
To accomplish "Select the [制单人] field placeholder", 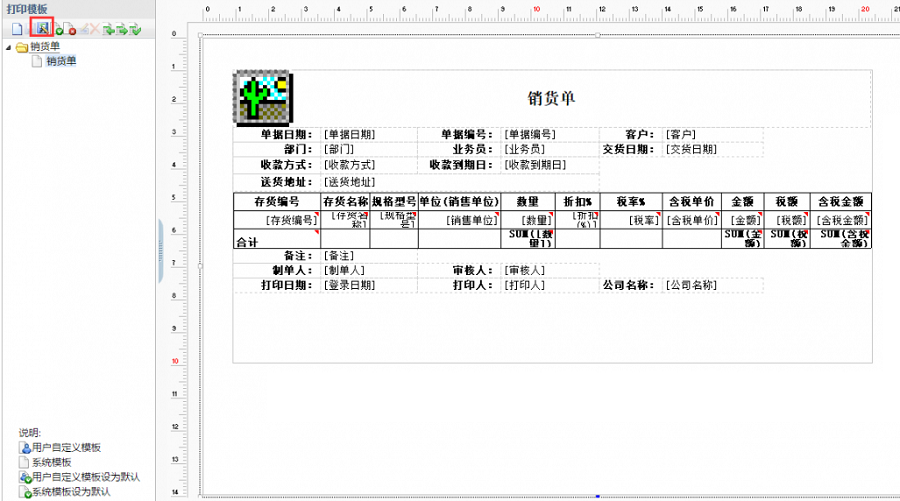I will 344,270.
